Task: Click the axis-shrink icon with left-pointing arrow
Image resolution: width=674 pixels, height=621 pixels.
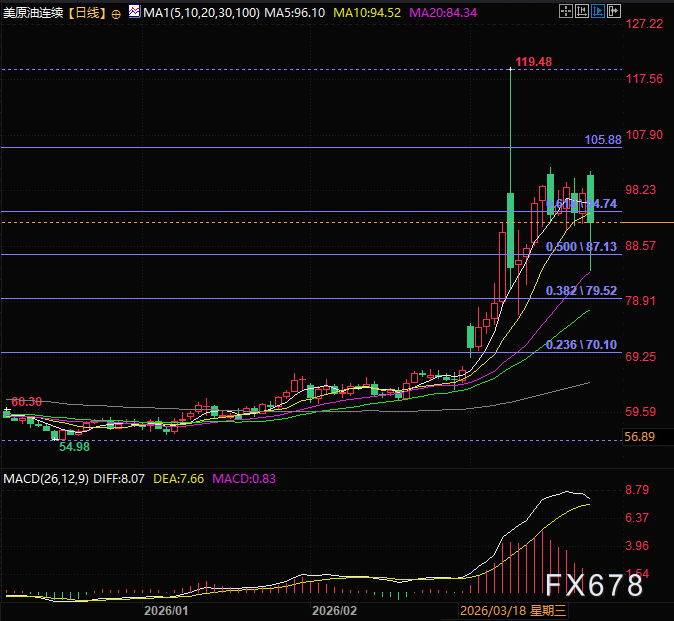Action: coord(582,12)
